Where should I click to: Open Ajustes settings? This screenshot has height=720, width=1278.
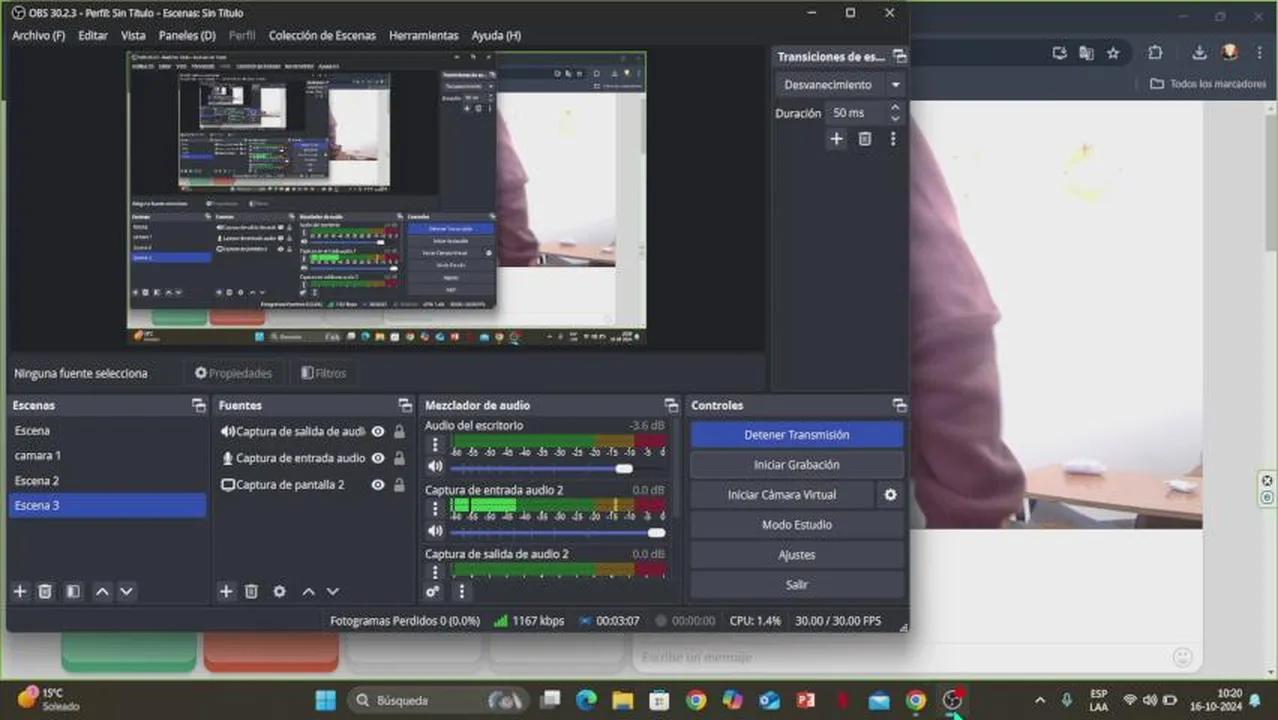[x=797, y=555]
